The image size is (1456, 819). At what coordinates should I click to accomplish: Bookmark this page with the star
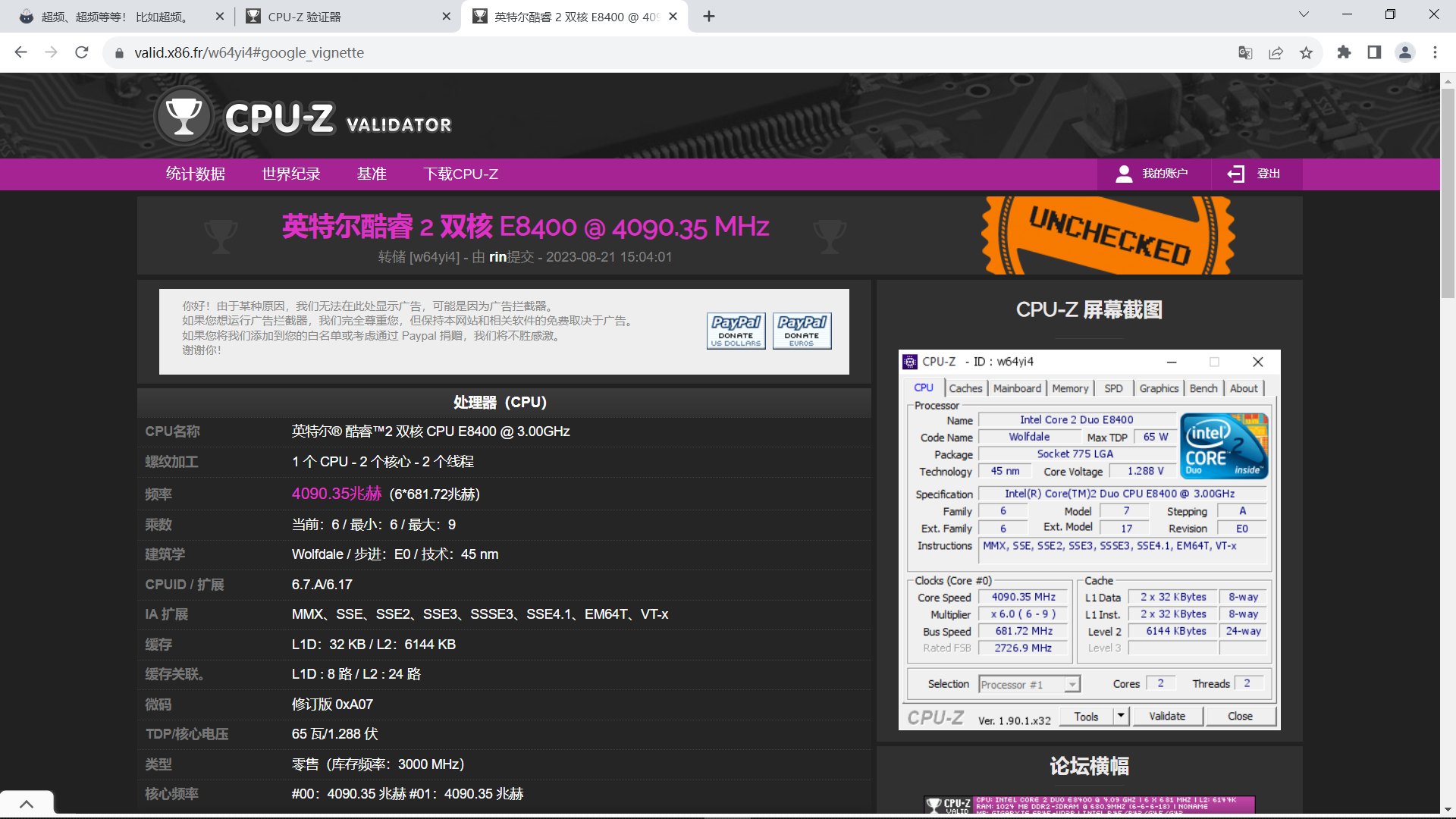[1306, 52]
